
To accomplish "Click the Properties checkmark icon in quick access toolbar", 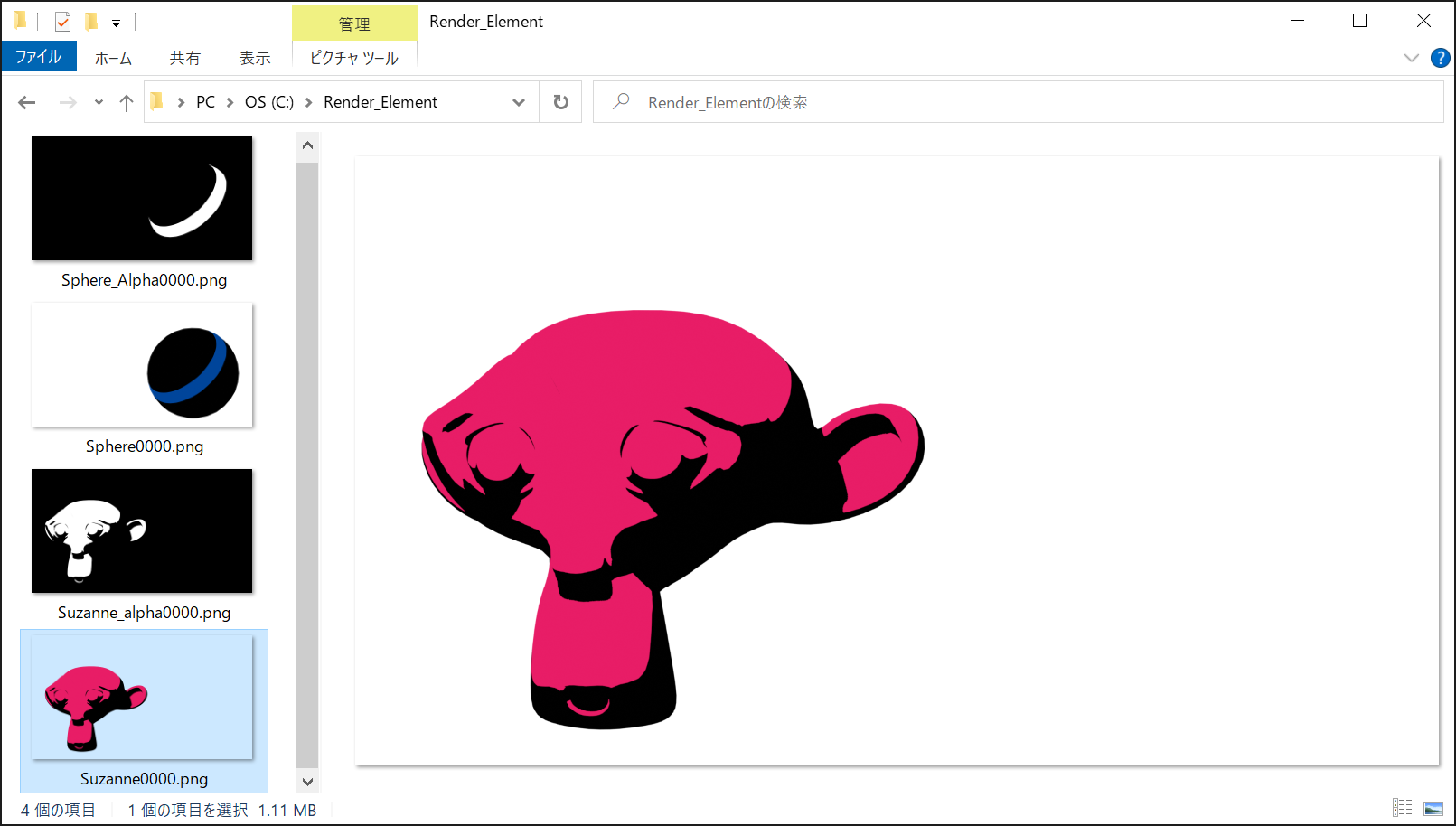I will (x=62, y=22).
